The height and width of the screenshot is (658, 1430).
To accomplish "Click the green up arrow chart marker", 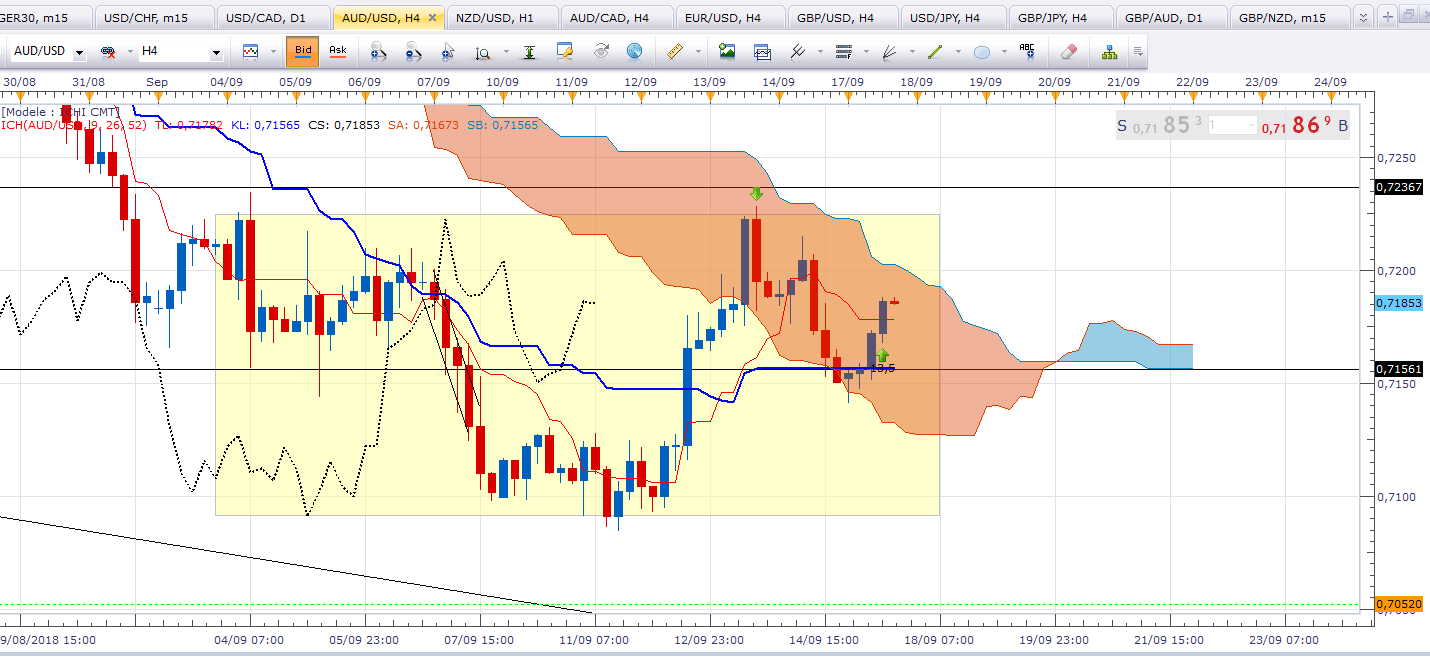I will click(x=883, y=354).
